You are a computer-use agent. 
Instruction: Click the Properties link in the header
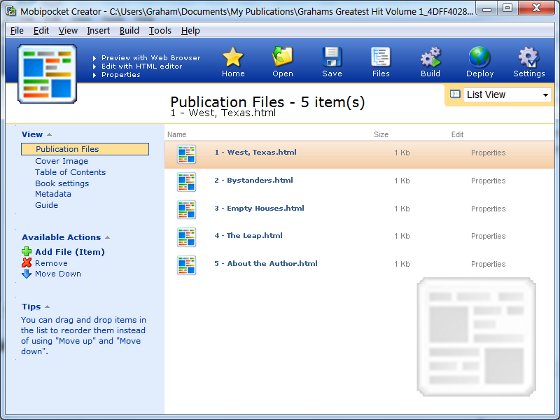tap(120, 75)
